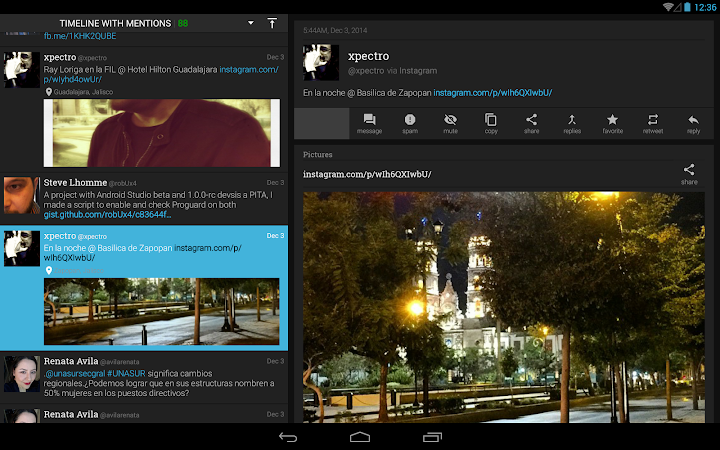Favorite the tweet with star icon

(x=612, y=123)
